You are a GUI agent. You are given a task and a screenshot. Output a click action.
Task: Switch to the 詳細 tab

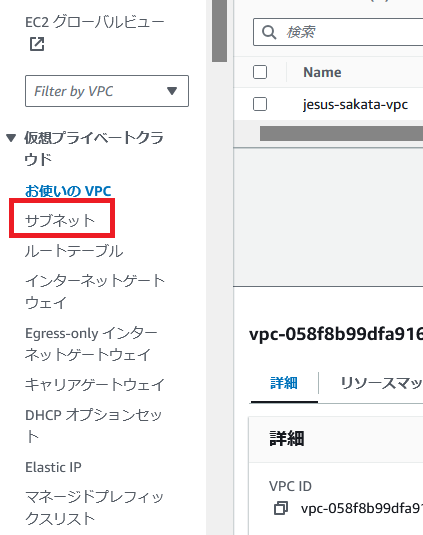[x=284, y=383]
